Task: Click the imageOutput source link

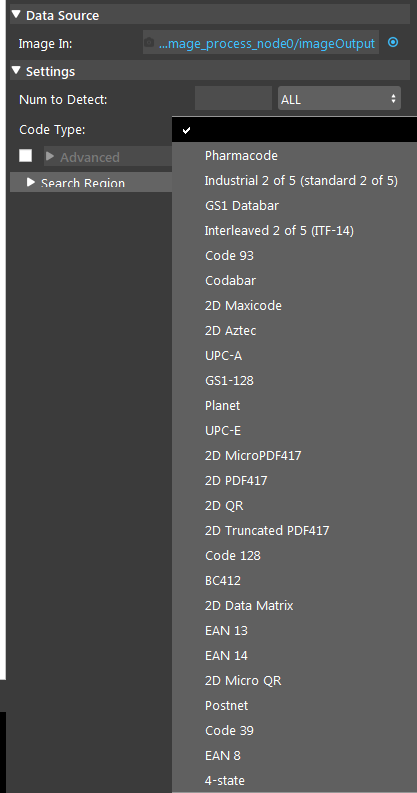Action: click(x=267, y=43)
